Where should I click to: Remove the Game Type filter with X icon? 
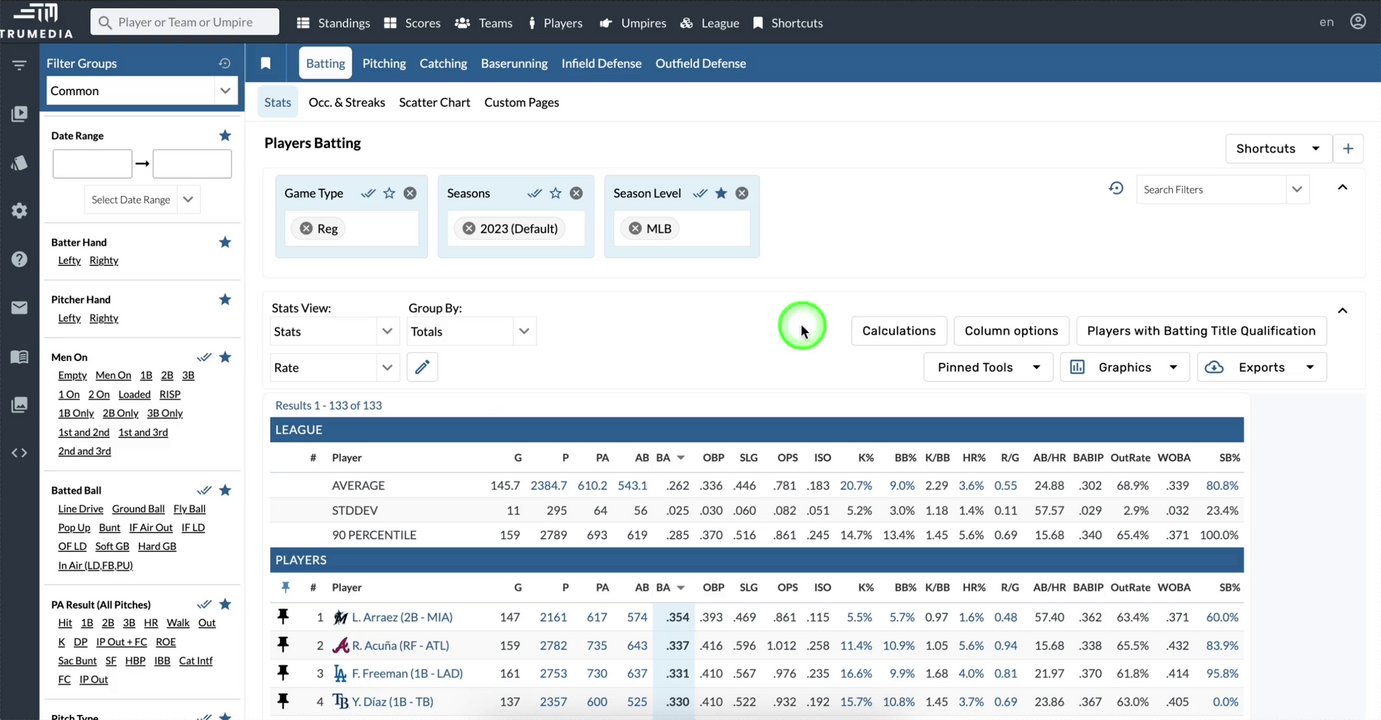click(x=410, y=193)
